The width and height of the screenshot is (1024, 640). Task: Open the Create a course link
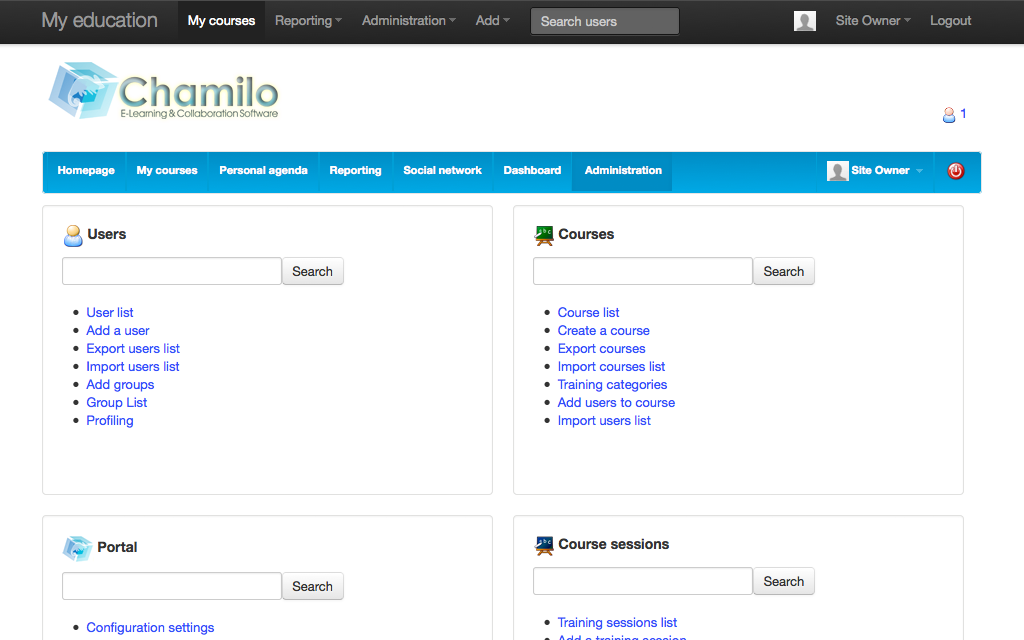click(x=603, y=330)
